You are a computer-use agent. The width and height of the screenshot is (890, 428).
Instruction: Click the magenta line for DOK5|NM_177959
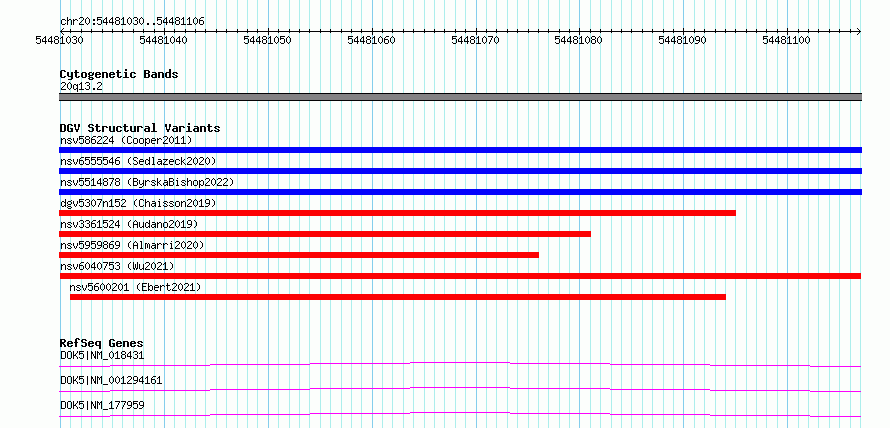pyautogui.click(x=460, y=414)
